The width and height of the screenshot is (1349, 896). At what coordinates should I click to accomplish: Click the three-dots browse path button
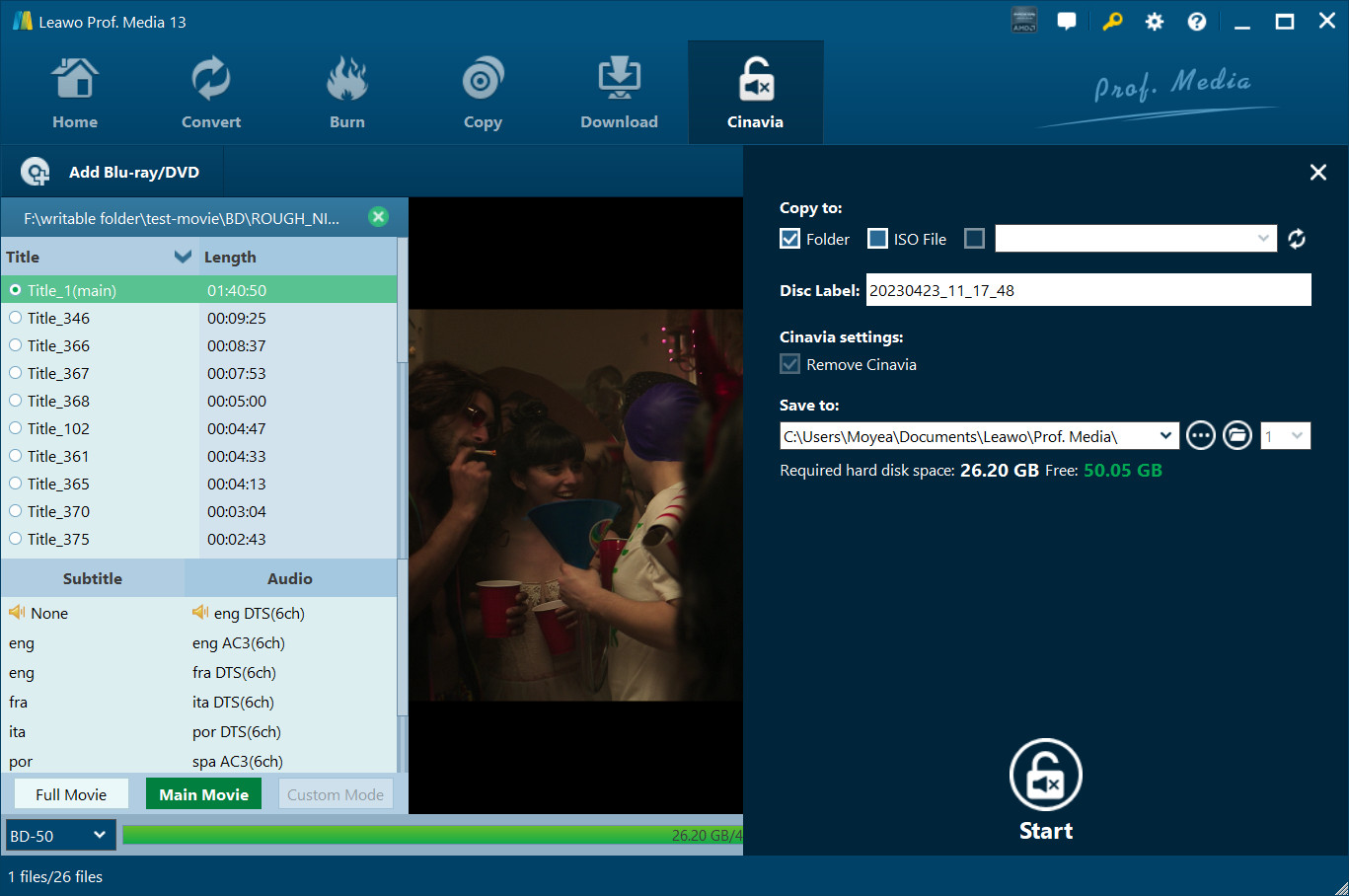1200,435
